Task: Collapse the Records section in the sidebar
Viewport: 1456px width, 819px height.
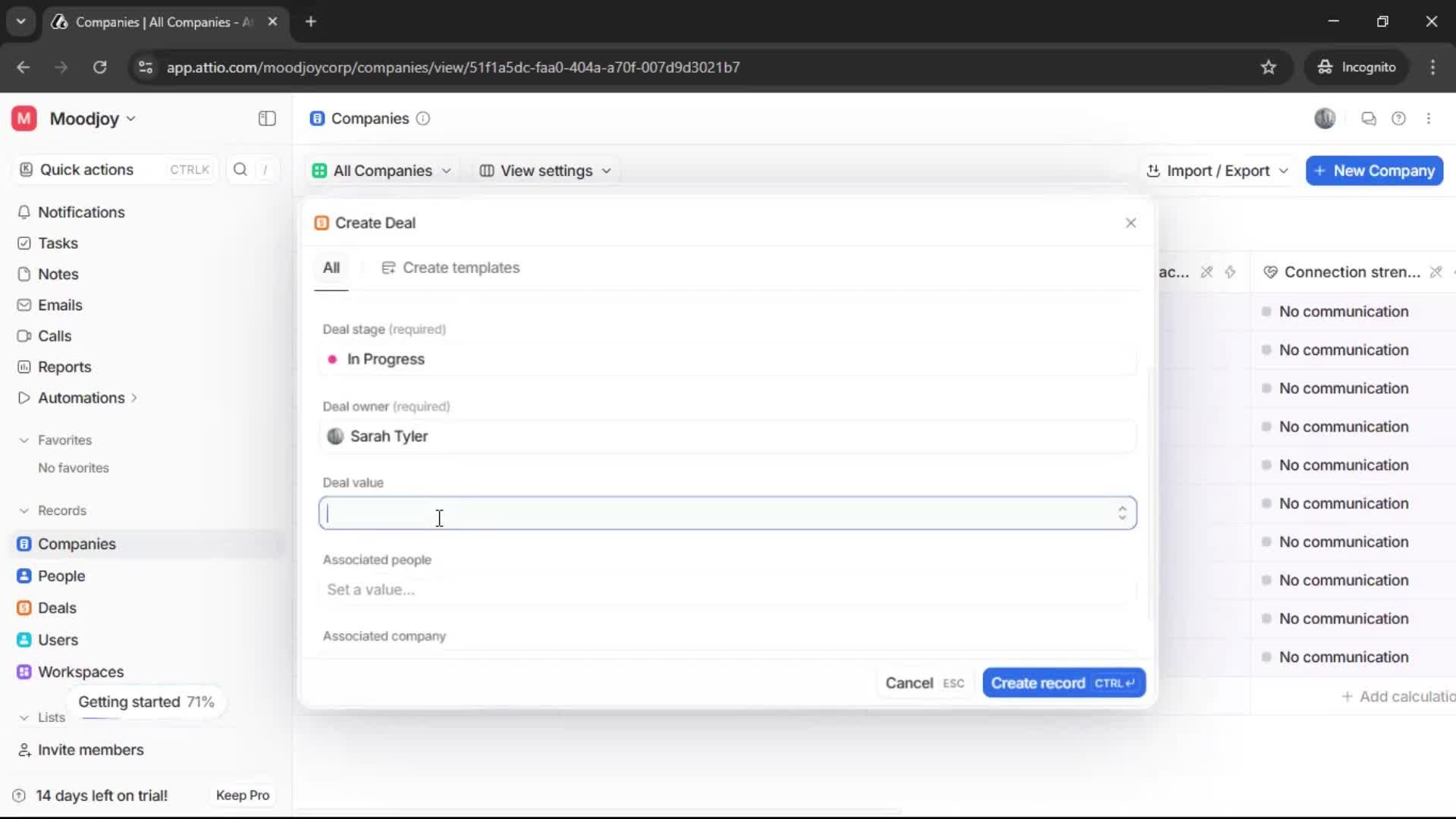Action: 25,510
